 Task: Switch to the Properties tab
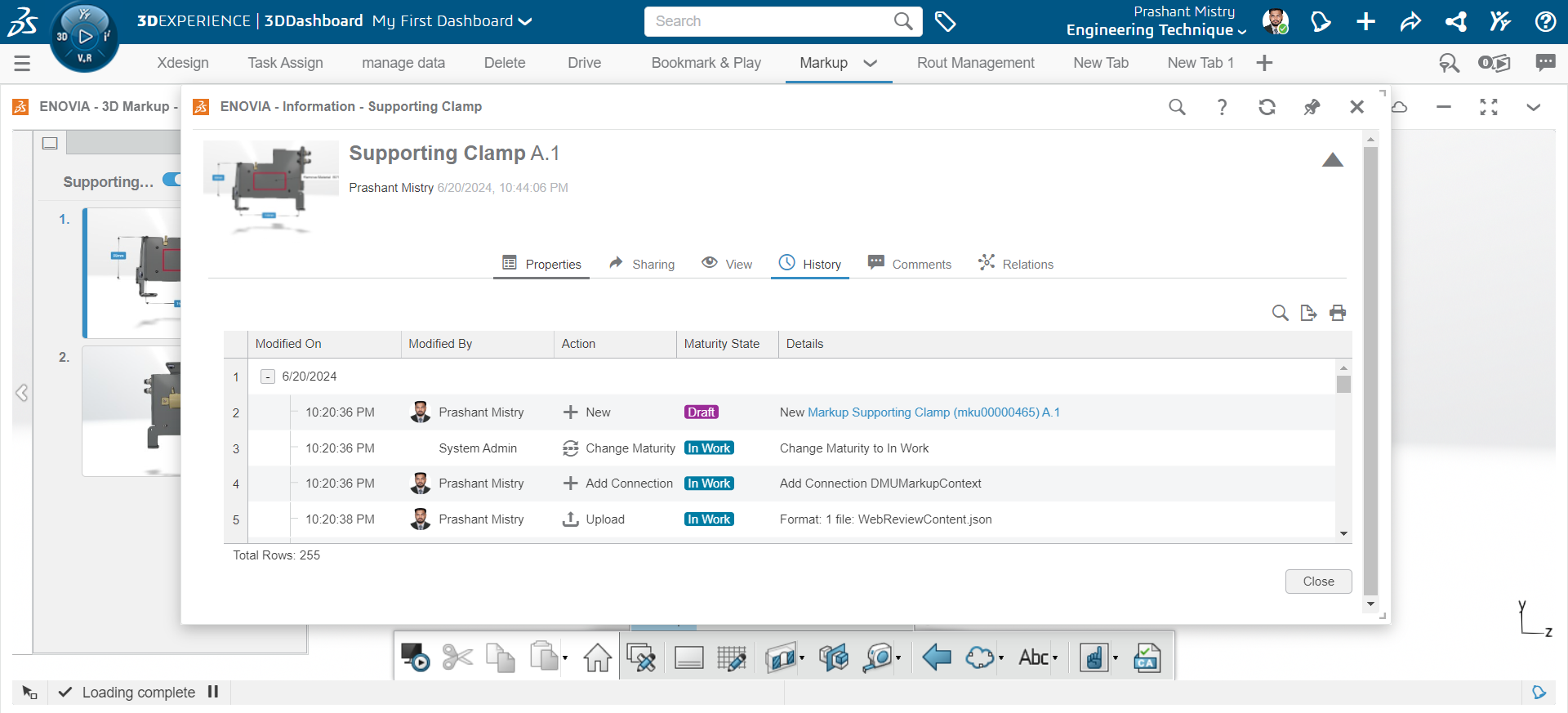[541, 264]
